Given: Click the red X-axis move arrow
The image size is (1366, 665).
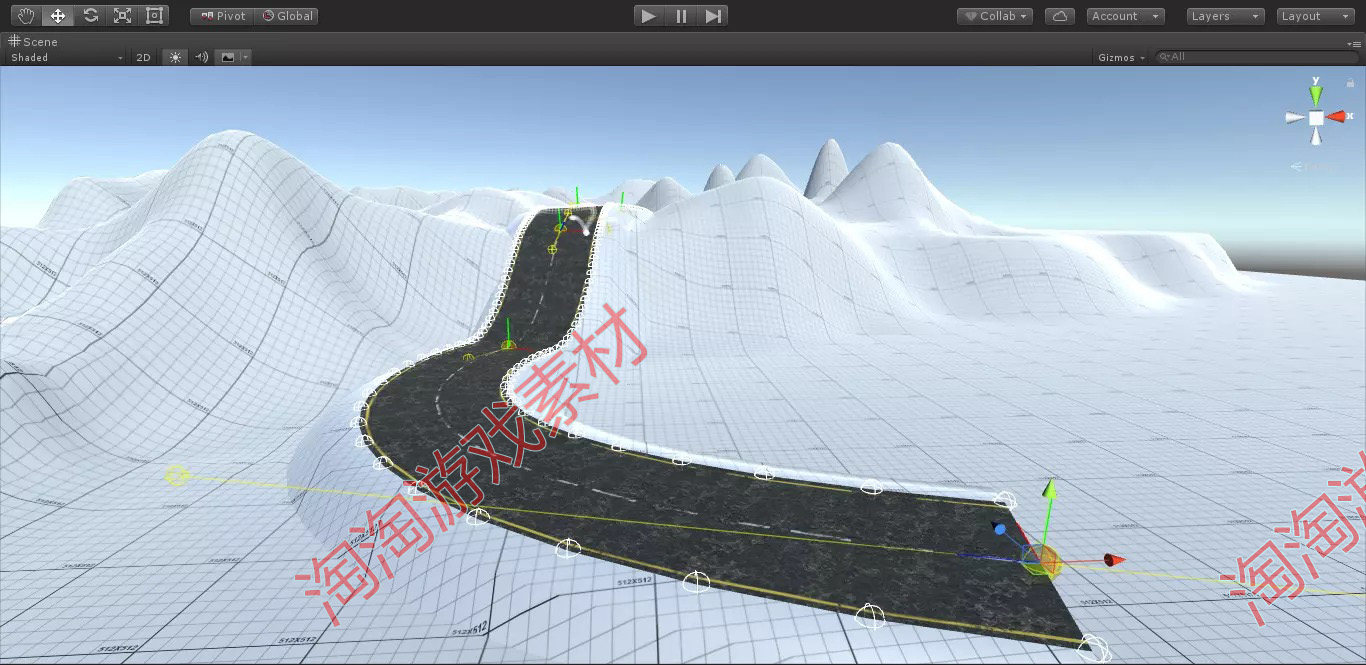Looking at the screenshot, I should pos(1114,559).
